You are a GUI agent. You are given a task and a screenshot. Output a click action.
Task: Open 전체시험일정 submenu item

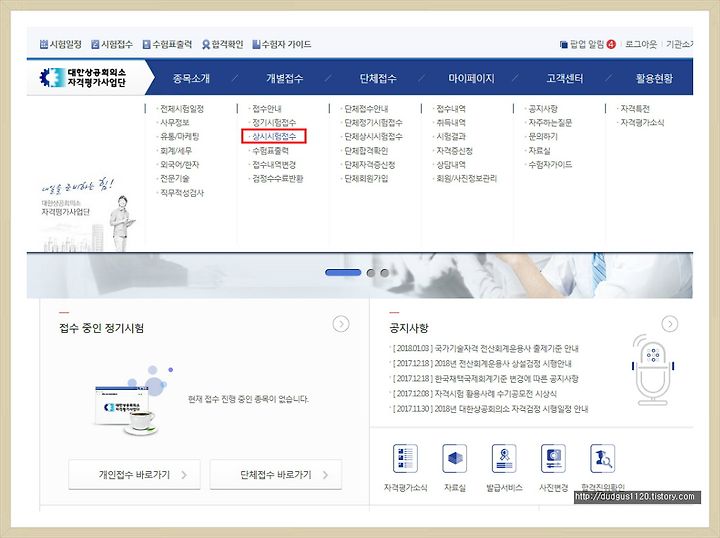182,109
